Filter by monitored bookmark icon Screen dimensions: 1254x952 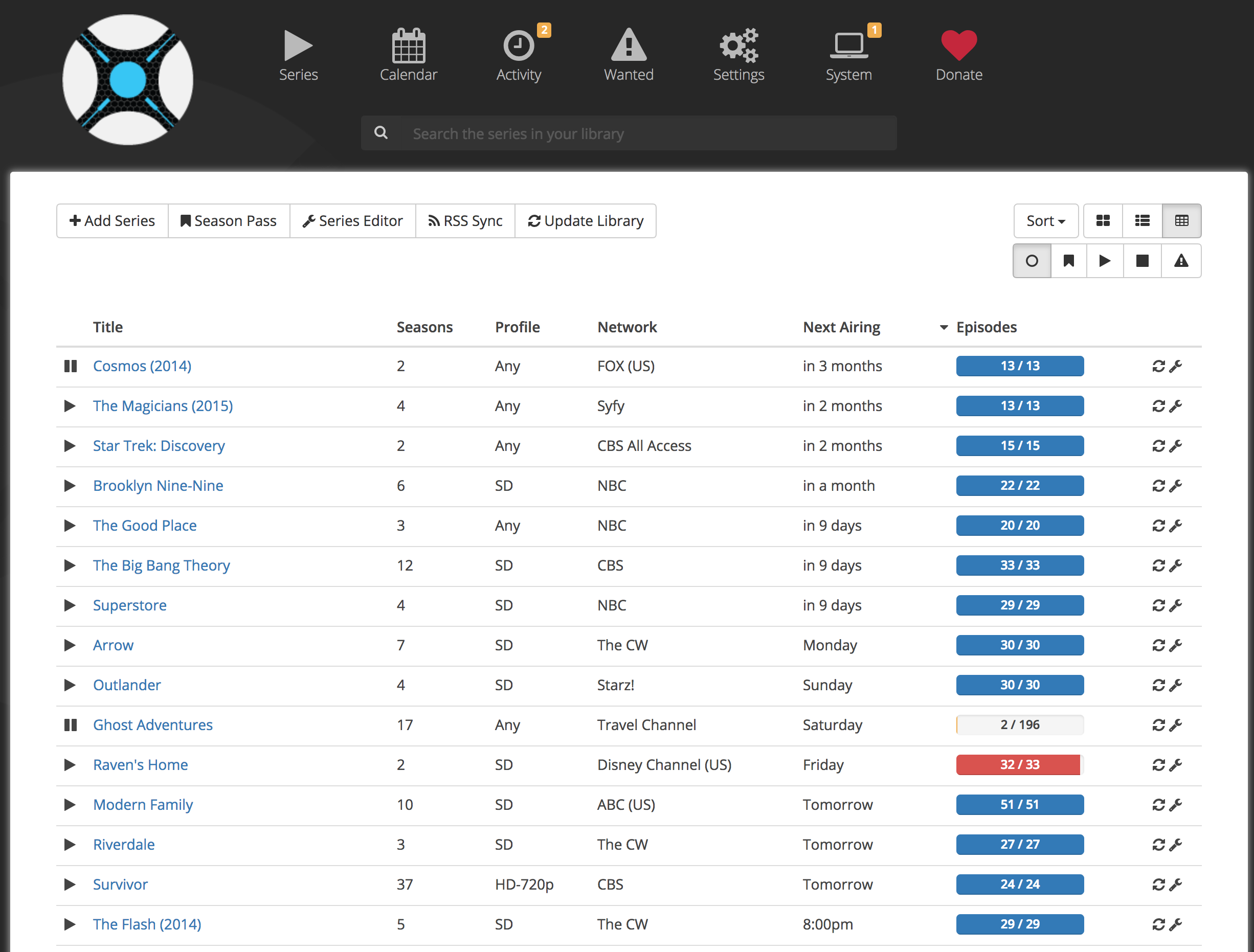pos(1069,261)
